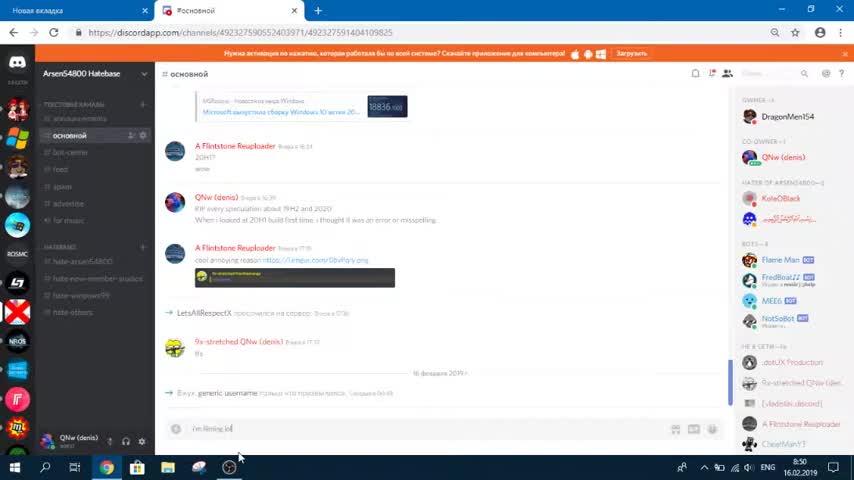The image size is (854, 480).
Task: Select the hate-arsen54800 channel
Action: (82, 262)
